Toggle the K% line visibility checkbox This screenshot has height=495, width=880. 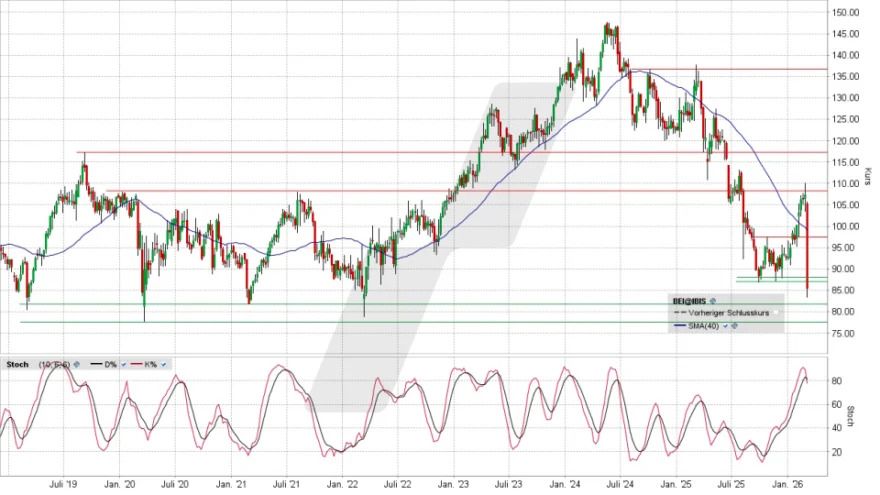163,364
